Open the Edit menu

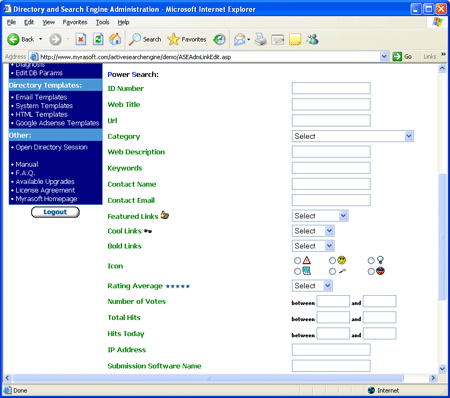[x=29, y=22]
